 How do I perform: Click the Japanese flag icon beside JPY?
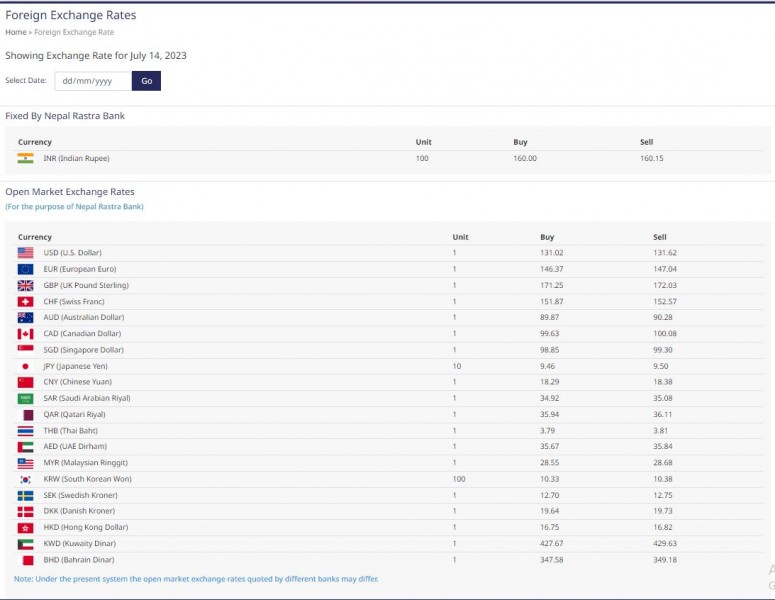pos(25,366)
